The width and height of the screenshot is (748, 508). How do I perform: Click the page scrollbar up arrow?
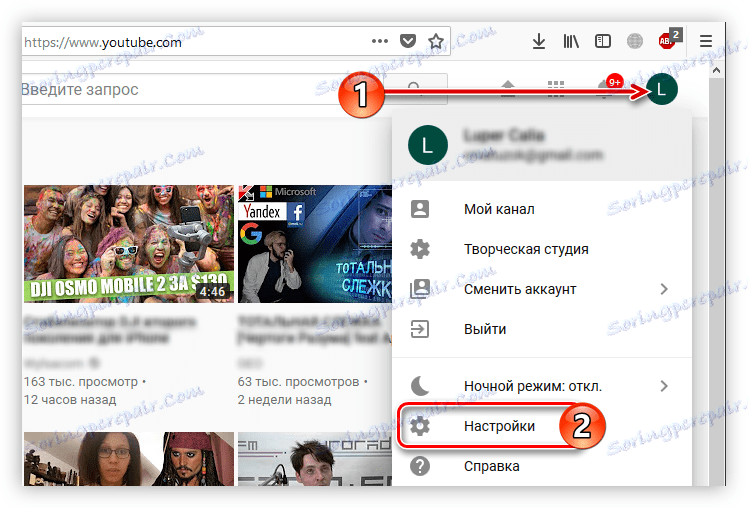[716, 71]
